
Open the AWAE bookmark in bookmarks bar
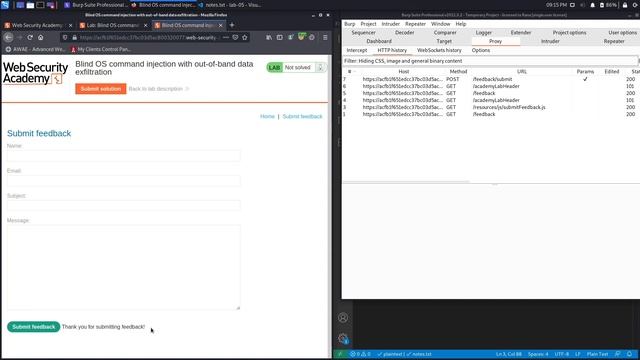36,49
